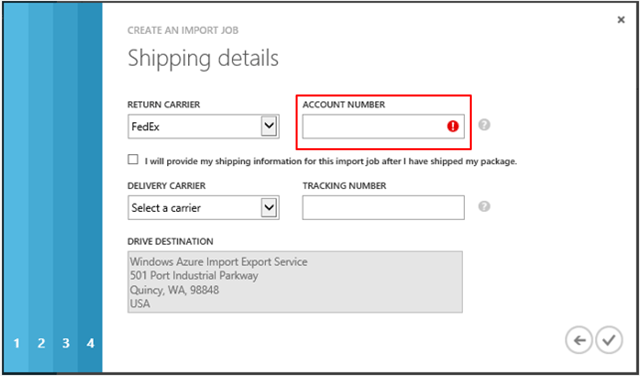Click the 'RETURN CARRIER' label

[x=164, y=105]
